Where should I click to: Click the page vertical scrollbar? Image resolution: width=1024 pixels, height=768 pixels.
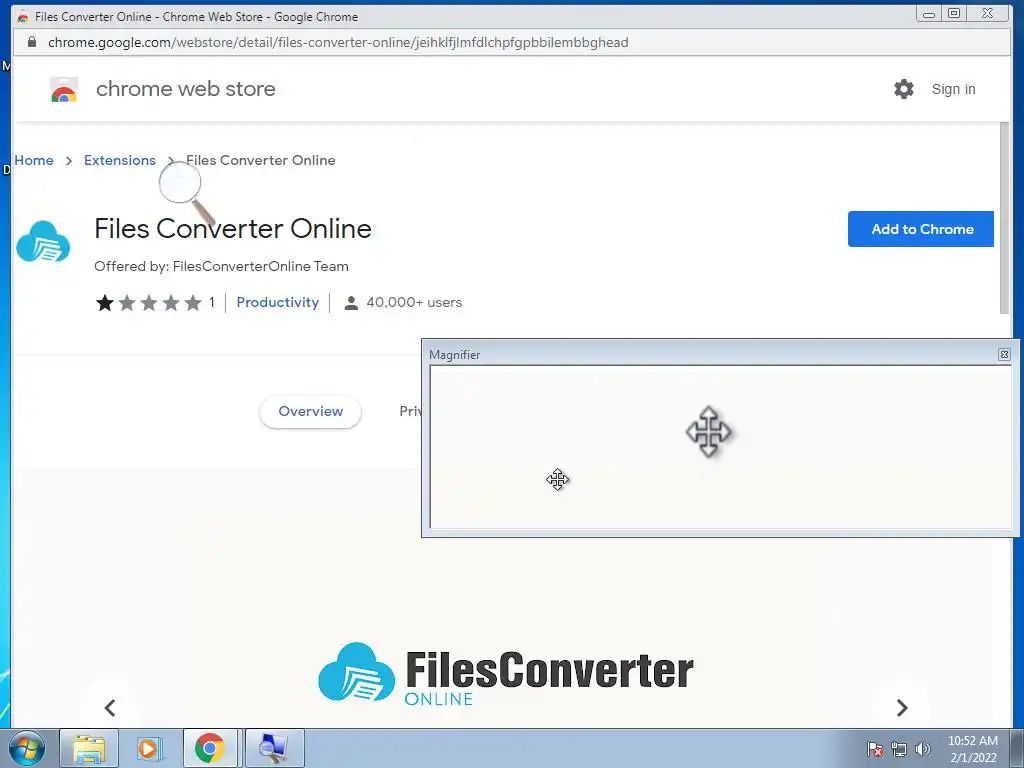[x=1004, y=217]
